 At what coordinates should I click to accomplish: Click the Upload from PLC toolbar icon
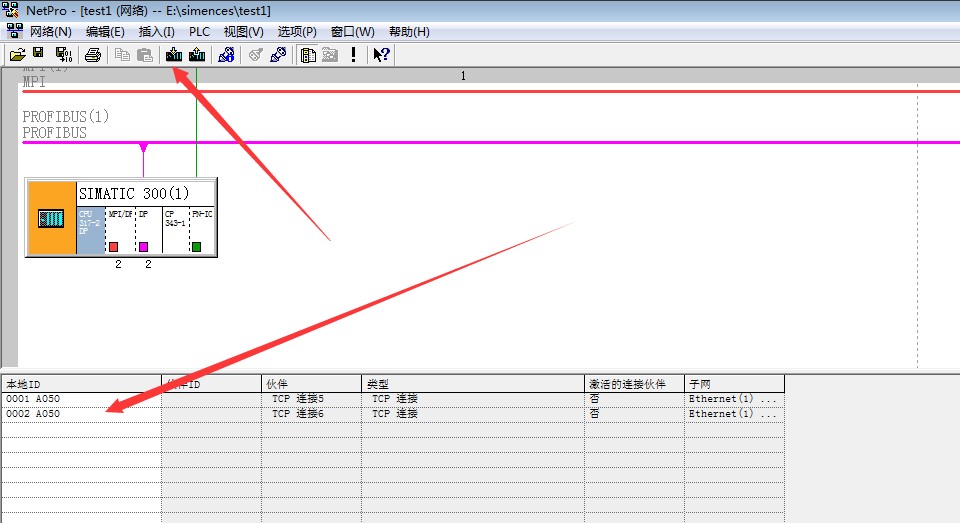point(197,54)
